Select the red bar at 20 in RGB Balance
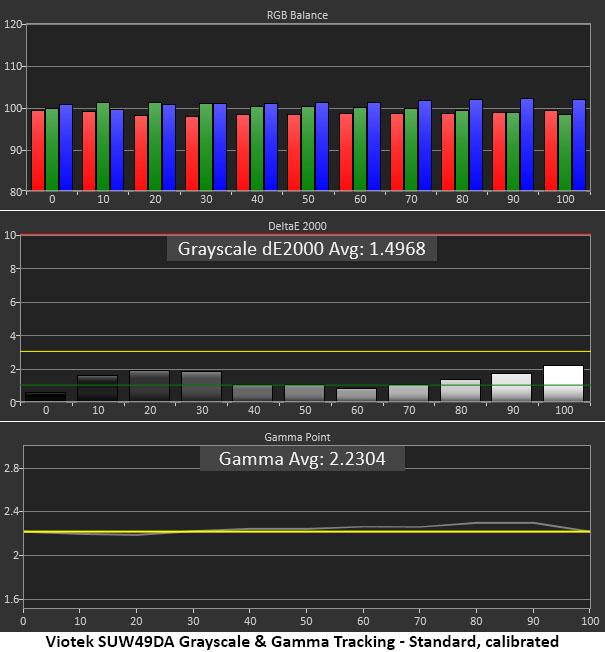Screen dimensions: 605x652 [141, 153]
